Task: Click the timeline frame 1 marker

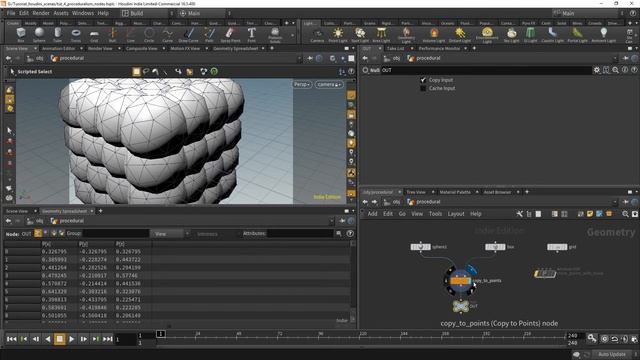Action: (161, 334)
